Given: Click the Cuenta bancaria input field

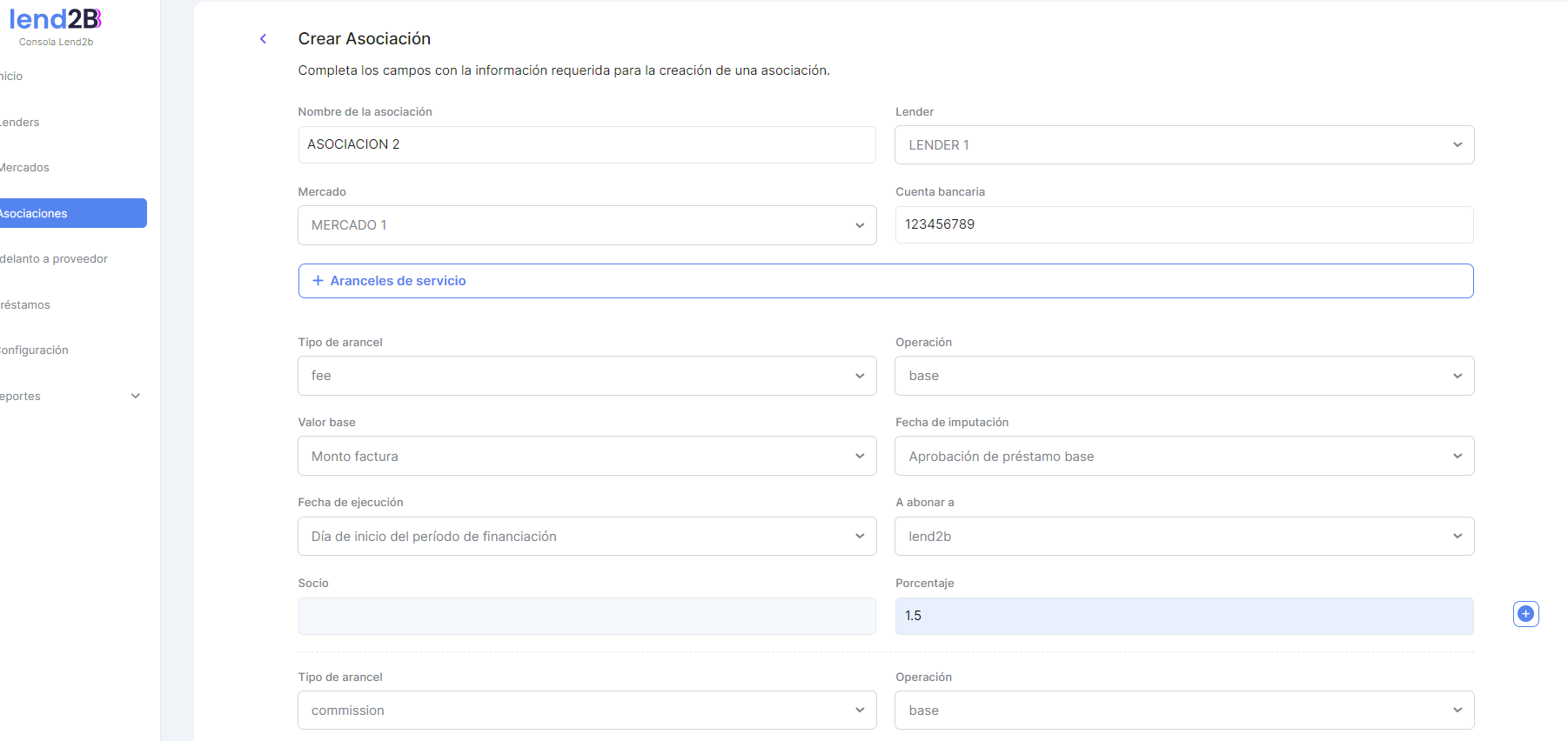Looking at the screenshot, I should pos(1183,224).
